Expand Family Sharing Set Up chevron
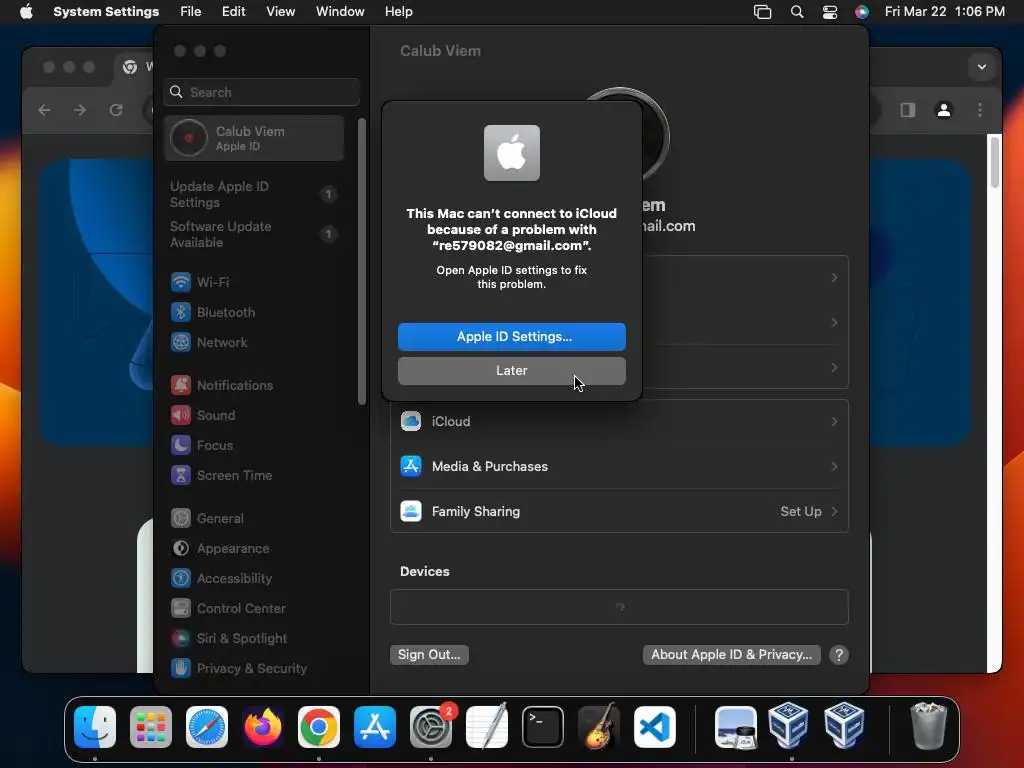The image size is (1024, 768). (834, 511)
